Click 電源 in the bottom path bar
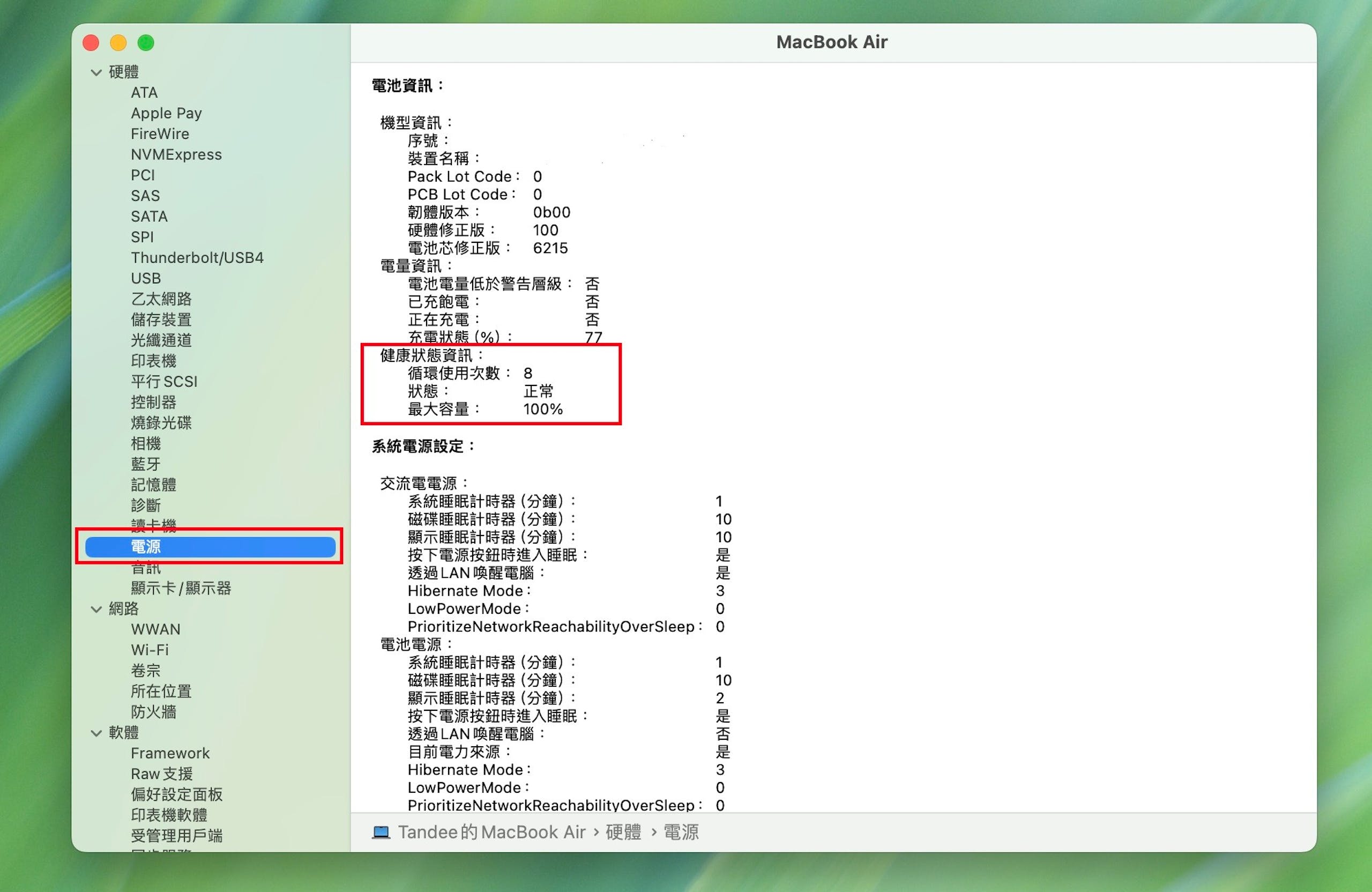 click(681, 832)
